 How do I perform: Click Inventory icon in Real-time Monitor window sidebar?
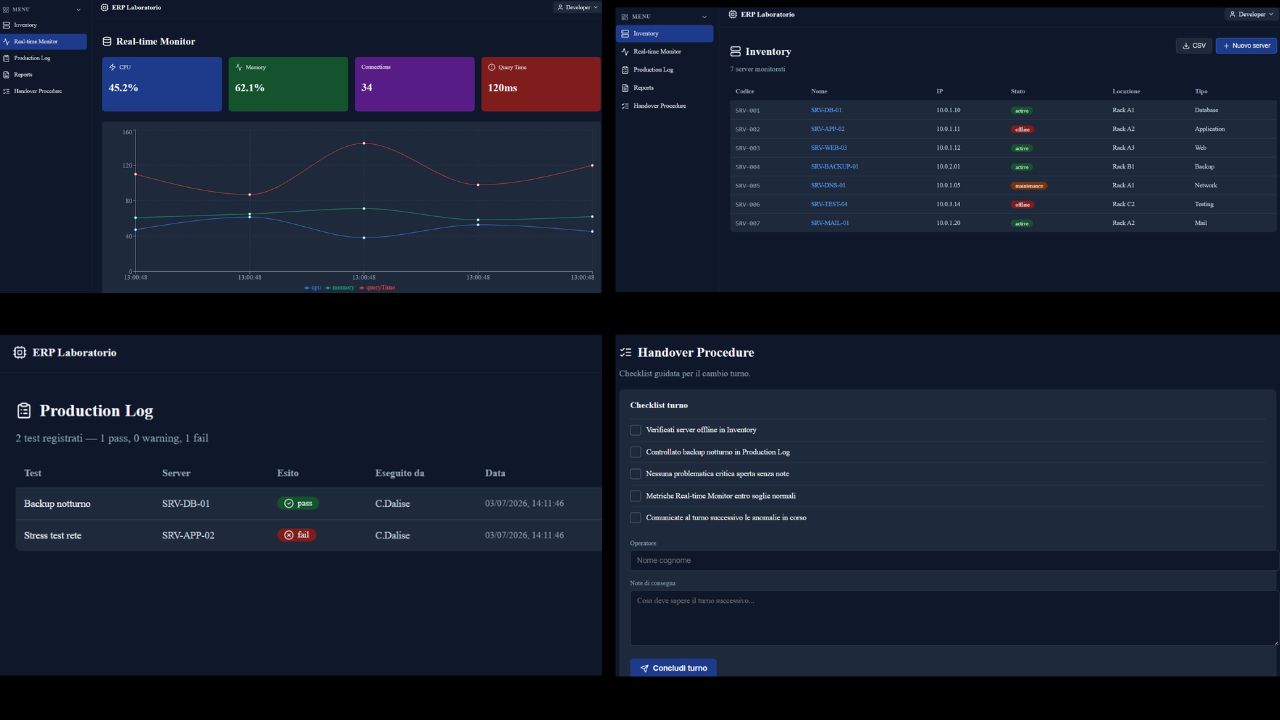point(6,25)
